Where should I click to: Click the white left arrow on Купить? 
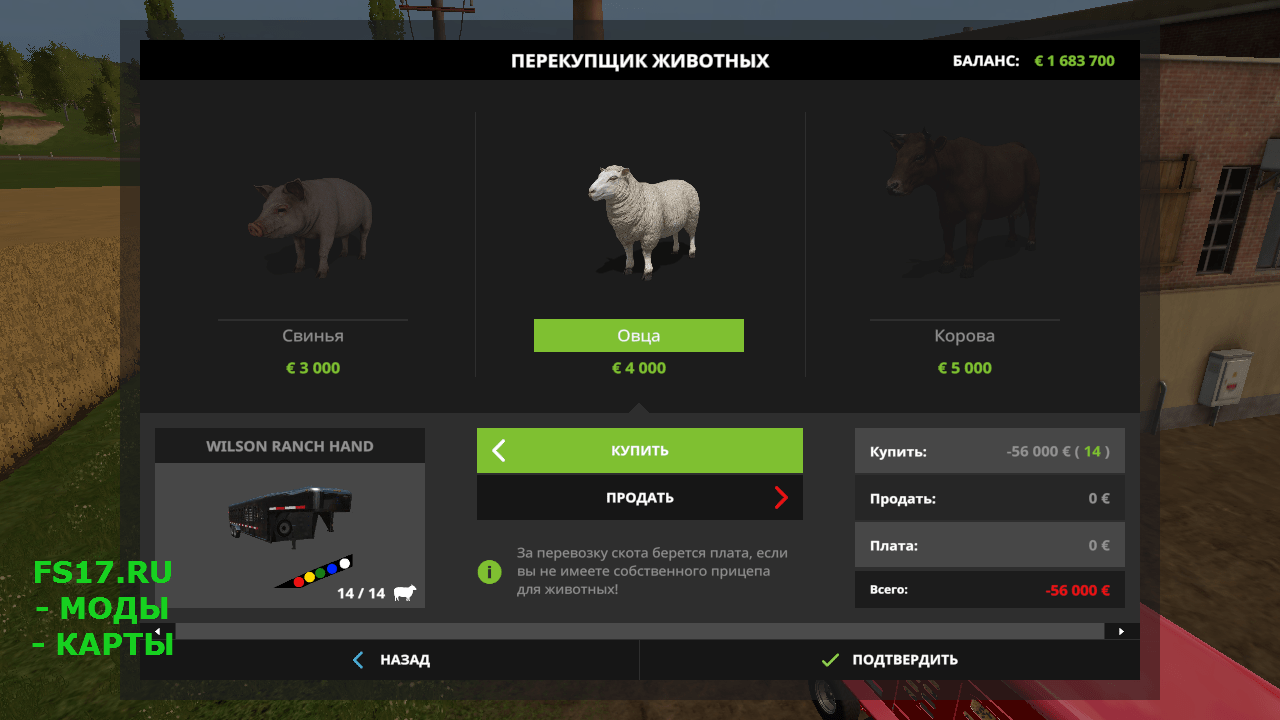(499, 451)
